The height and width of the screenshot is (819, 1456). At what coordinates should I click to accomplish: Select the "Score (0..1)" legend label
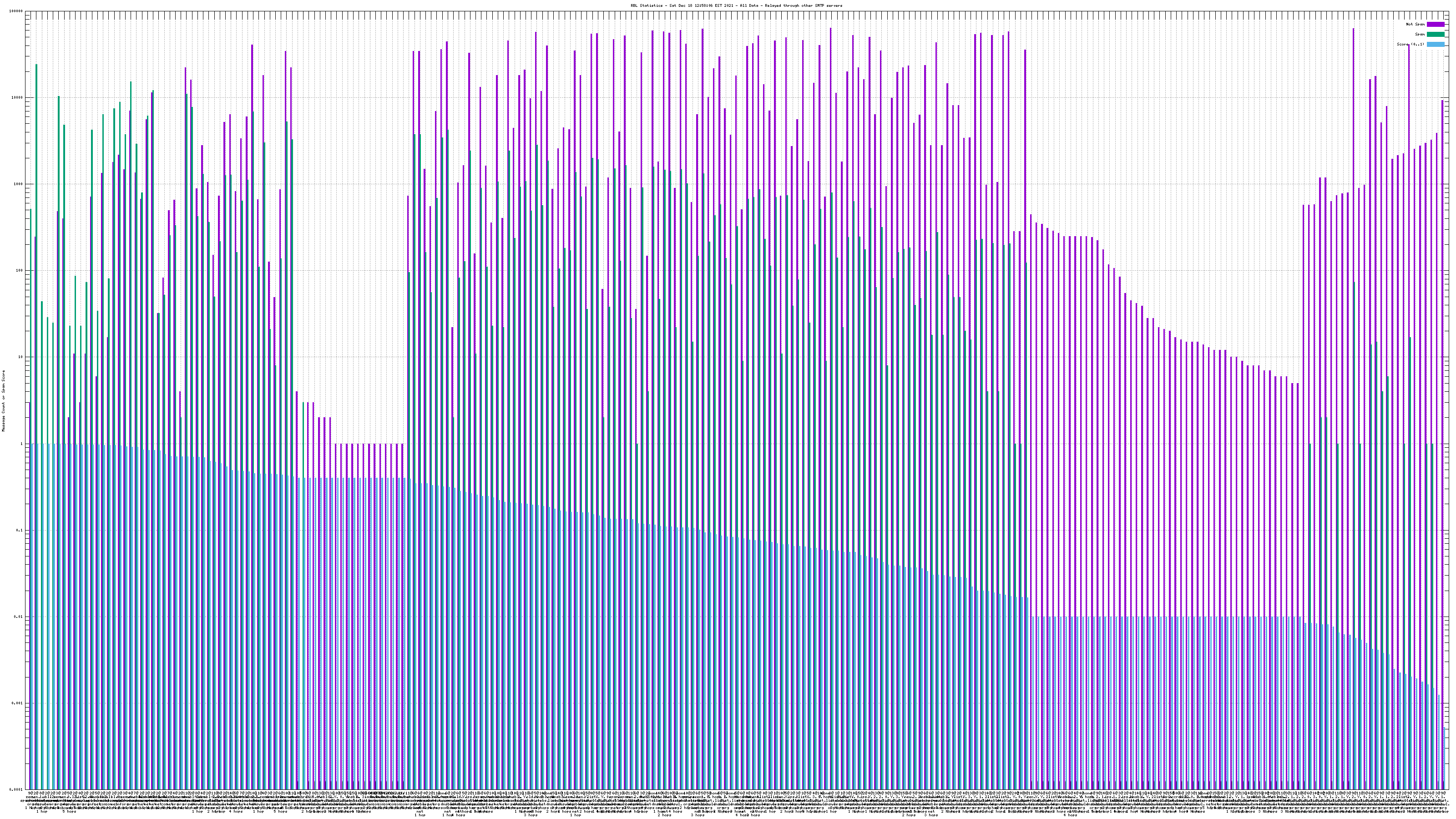click(x=1410, y=44)
